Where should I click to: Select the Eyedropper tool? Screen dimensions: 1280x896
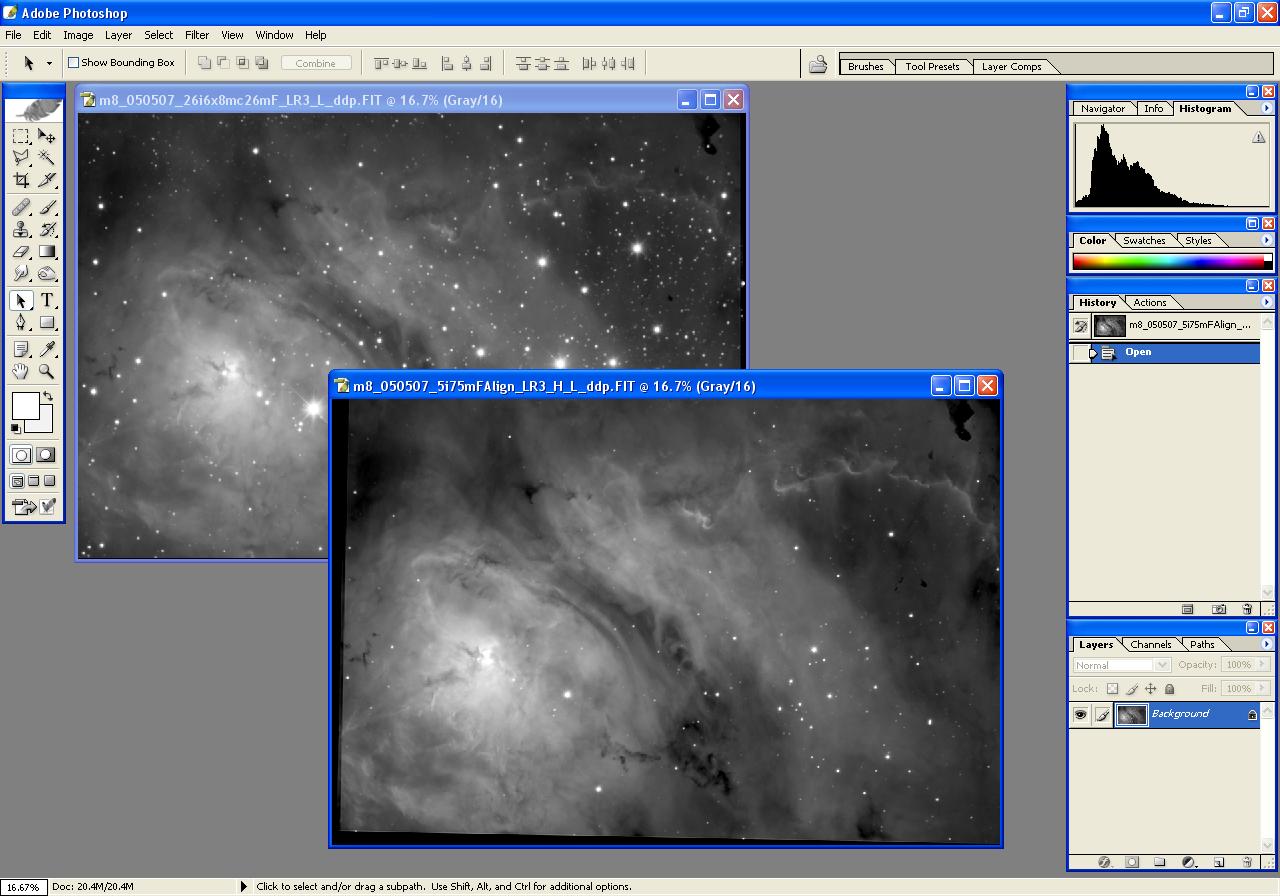point(47,349)
